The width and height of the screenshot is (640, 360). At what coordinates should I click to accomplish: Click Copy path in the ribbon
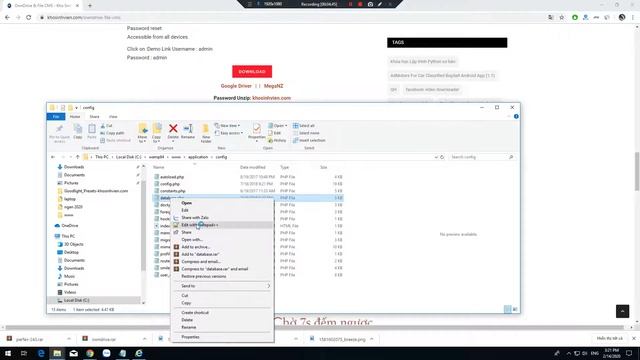coord(112,133)
